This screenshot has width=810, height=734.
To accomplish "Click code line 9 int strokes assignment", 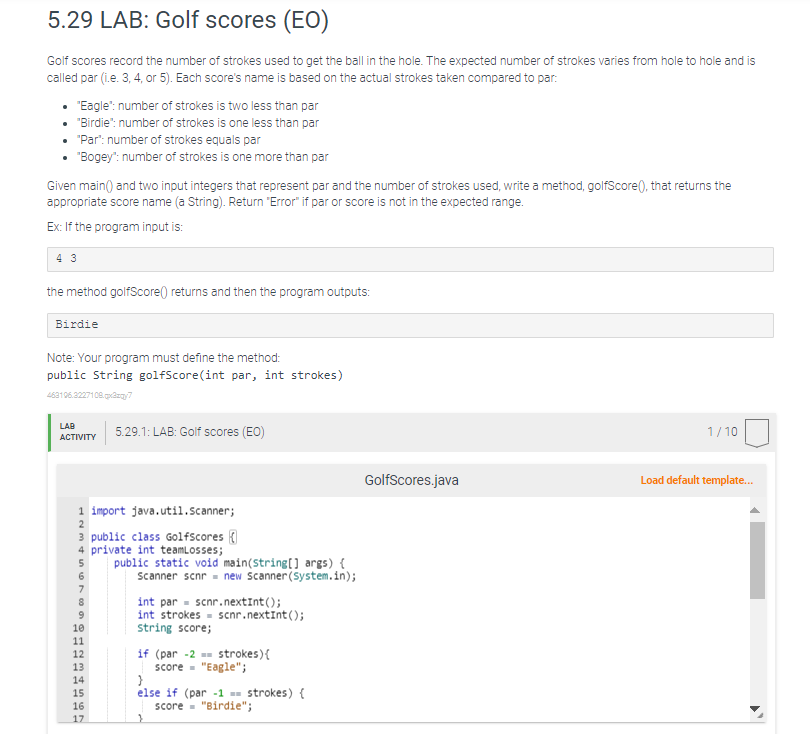I will coord(221,615).
